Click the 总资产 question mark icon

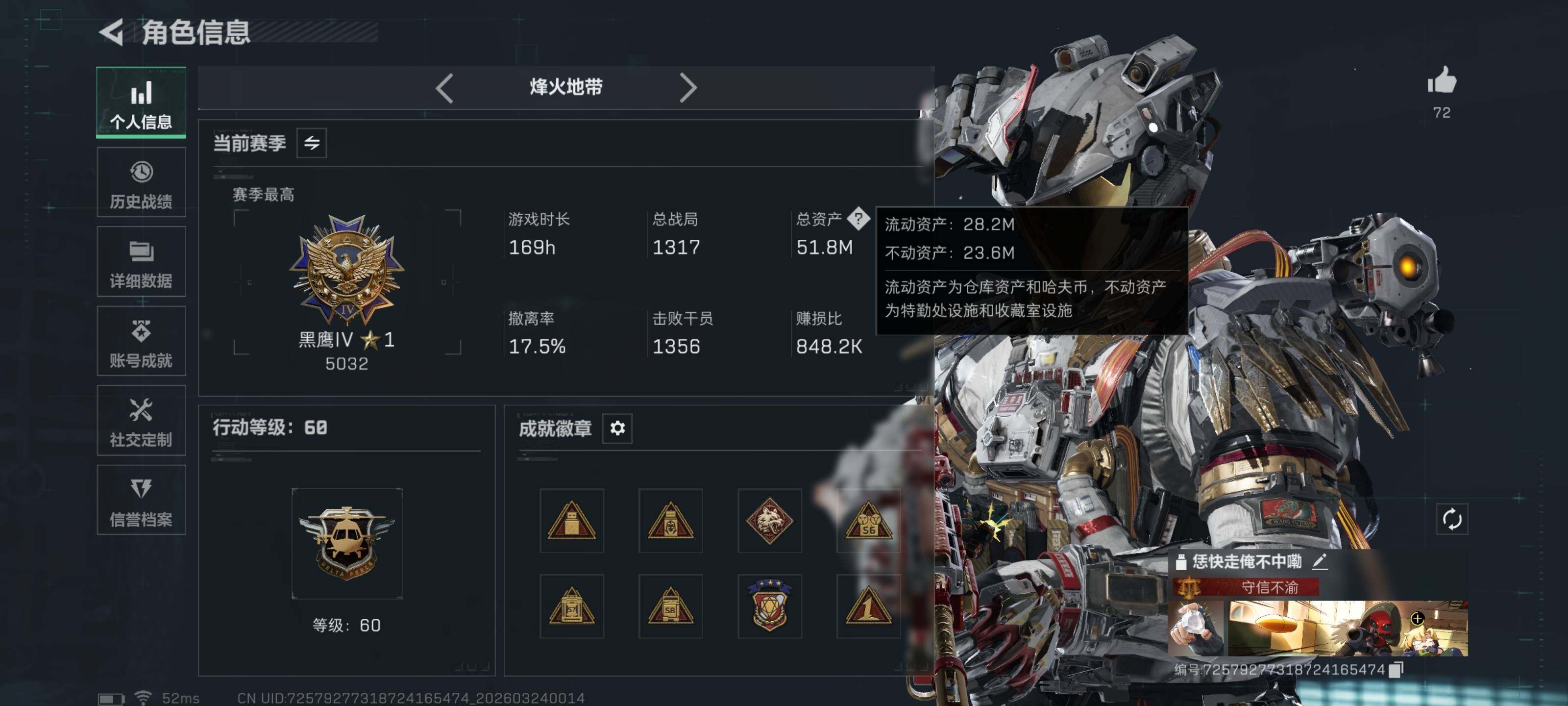pos(858,218)
